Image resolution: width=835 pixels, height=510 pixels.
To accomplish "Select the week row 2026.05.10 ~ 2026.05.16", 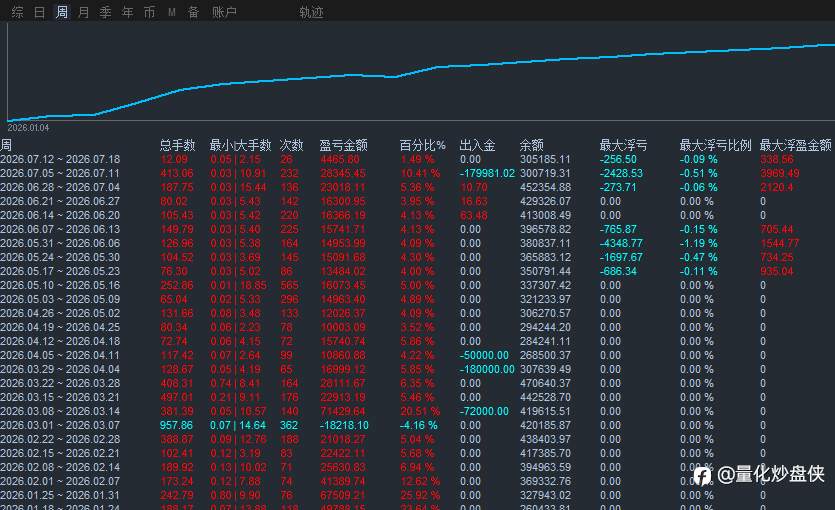I will pos(418,285).
